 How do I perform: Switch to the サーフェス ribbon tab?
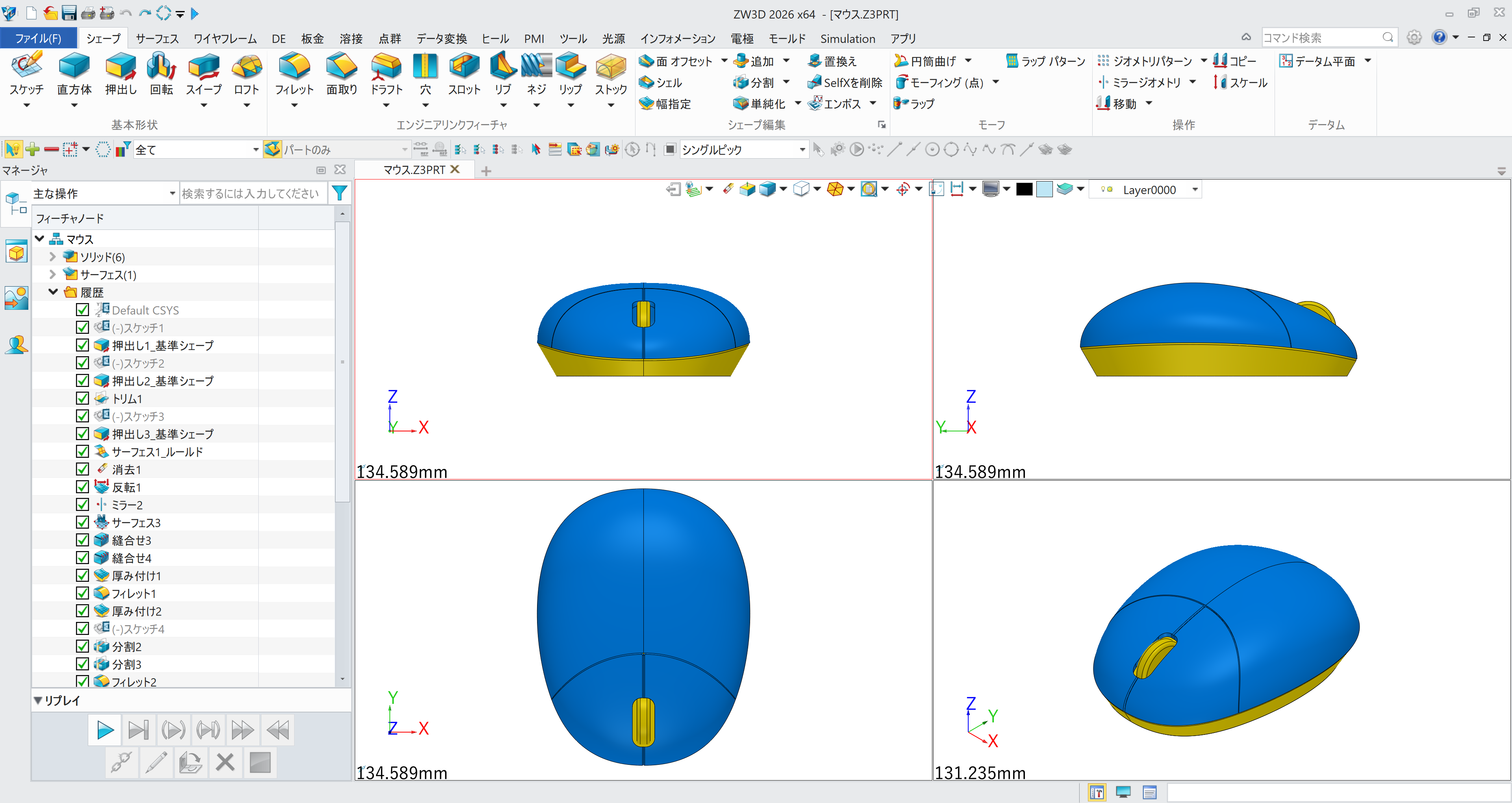pos(157,38)
